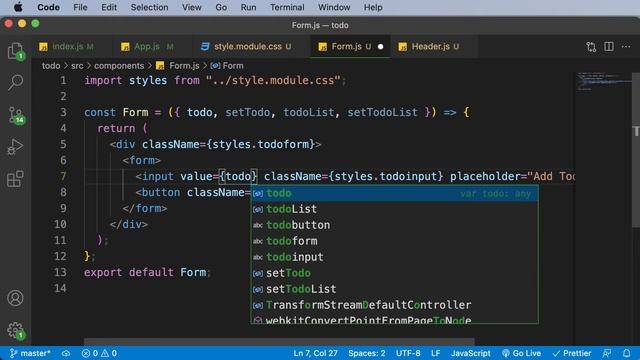Change end of line sequence LF

tap(436, 353)
